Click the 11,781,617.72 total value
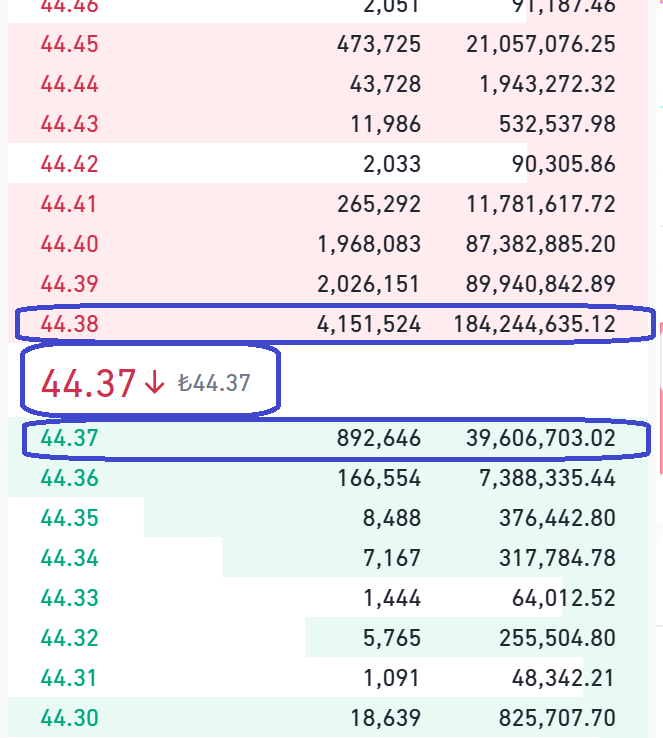 [x=541, y=204]
